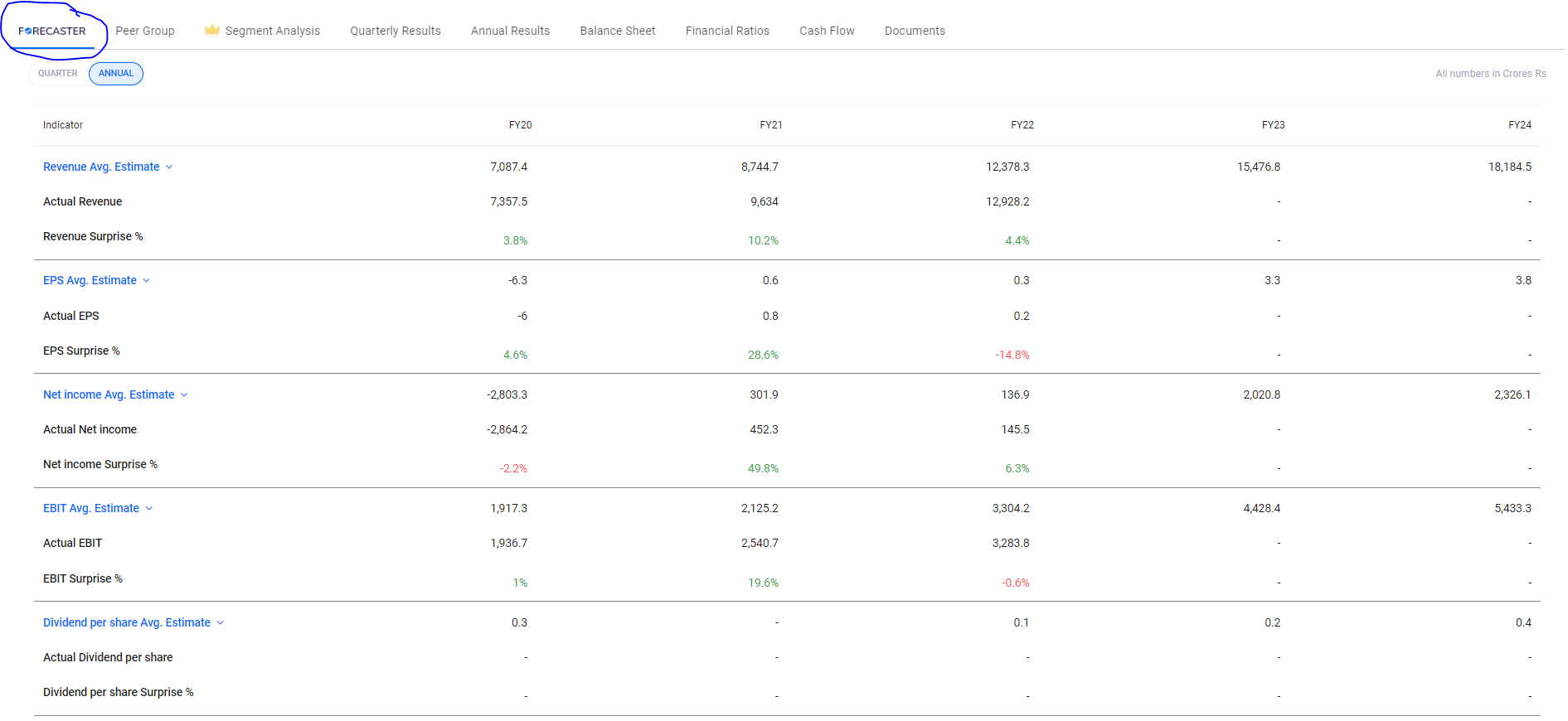Click the EPS Avg. Estimate link
Viewport: 1568px width, 721px height.
(90, 280)
